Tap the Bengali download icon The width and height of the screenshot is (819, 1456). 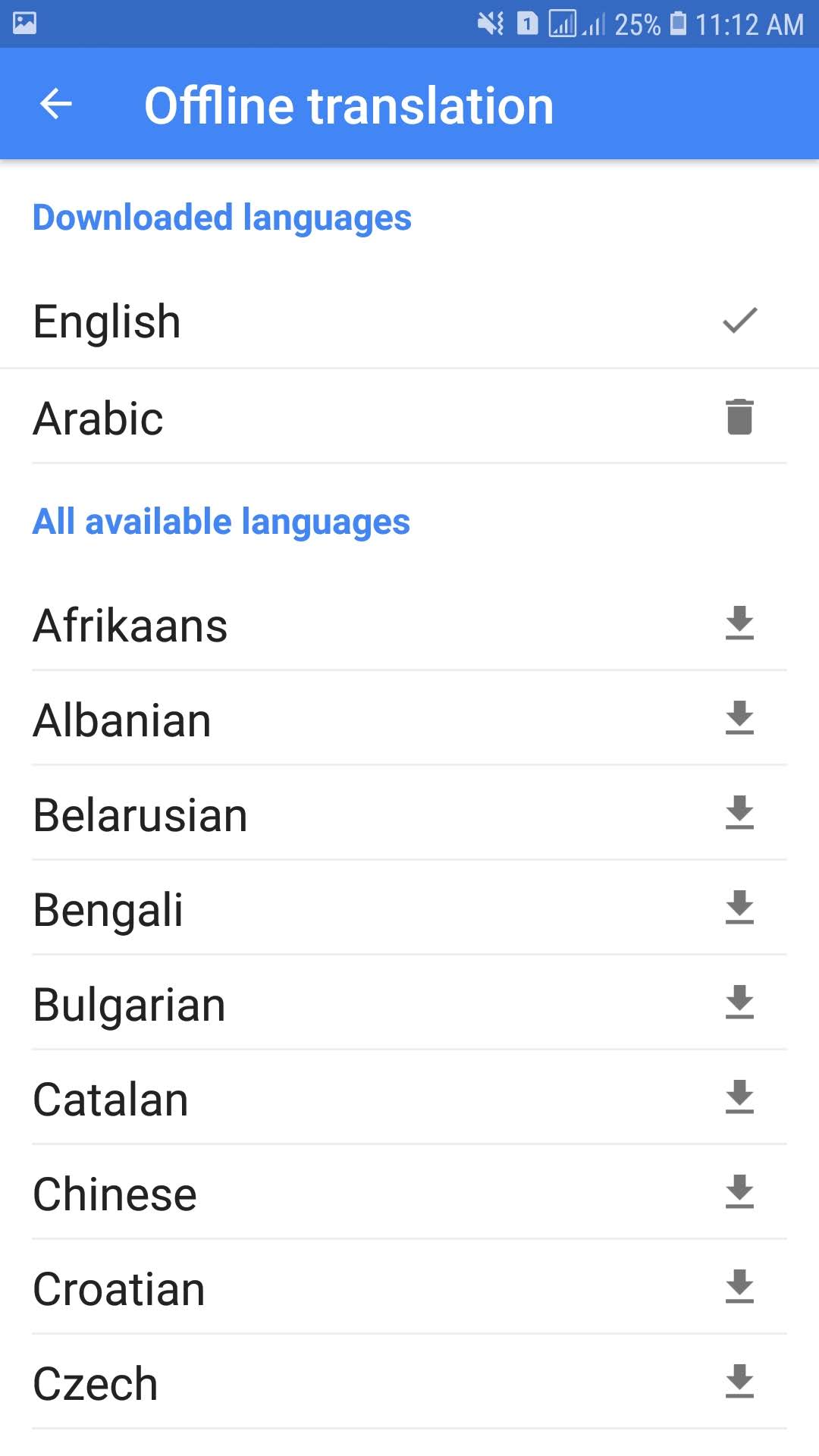pyautogui.click(x=739, y=908)
